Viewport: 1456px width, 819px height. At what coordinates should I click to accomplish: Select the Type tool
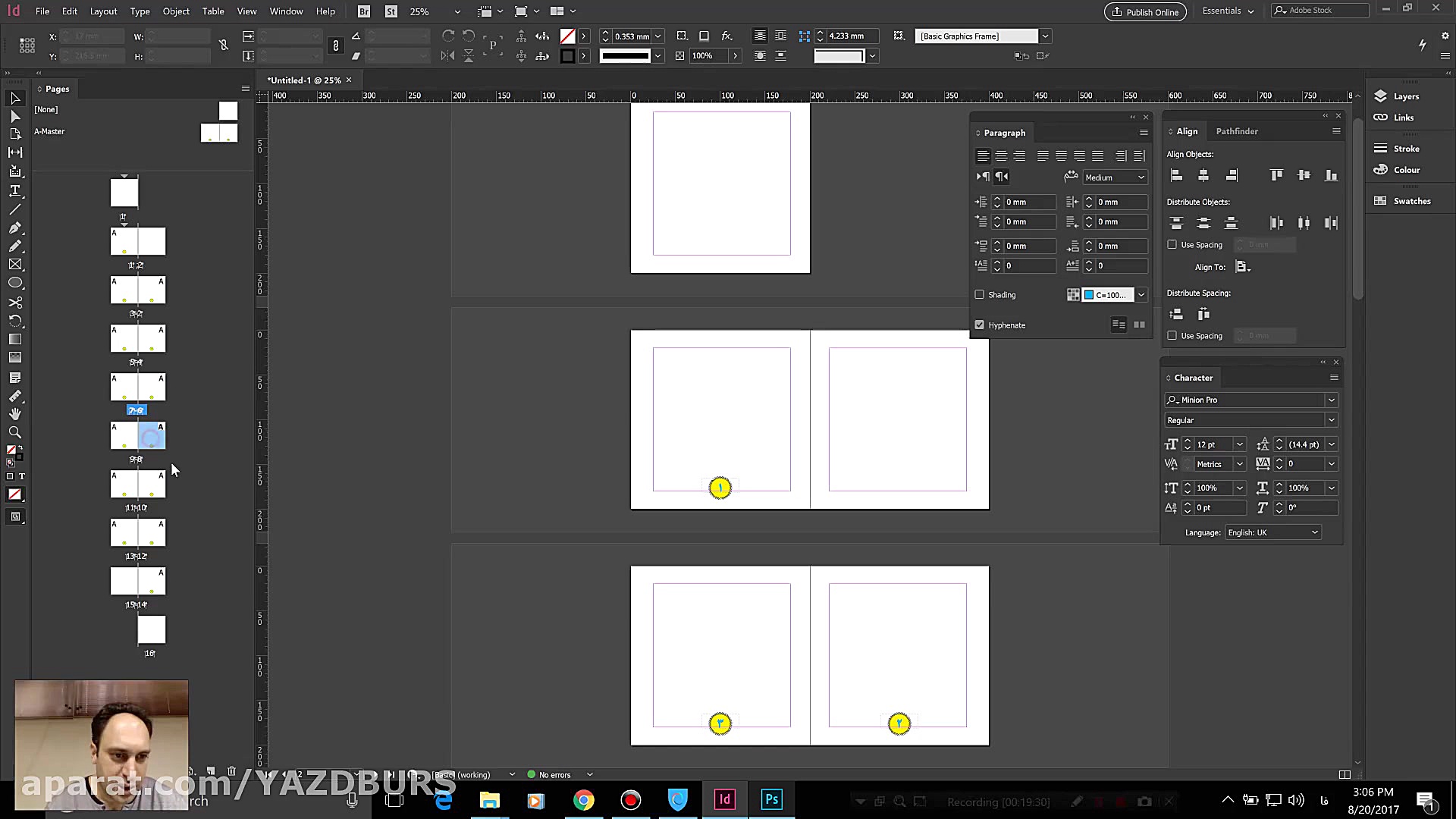15,190
